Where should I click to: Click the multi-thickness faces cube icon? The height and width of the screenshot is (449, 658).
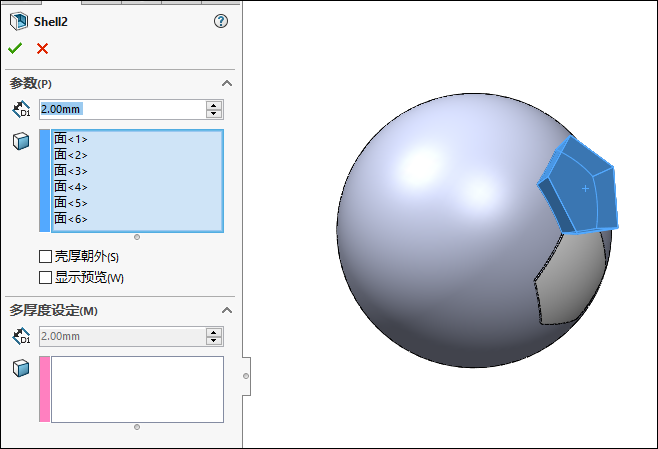click(21, 368)
